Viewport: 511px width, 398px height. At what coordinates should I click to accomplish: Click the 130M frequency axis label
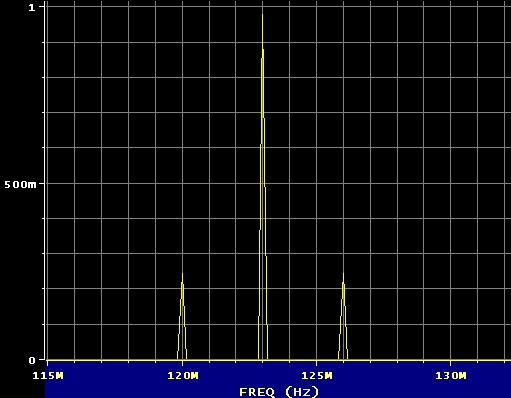pos(451,376)
